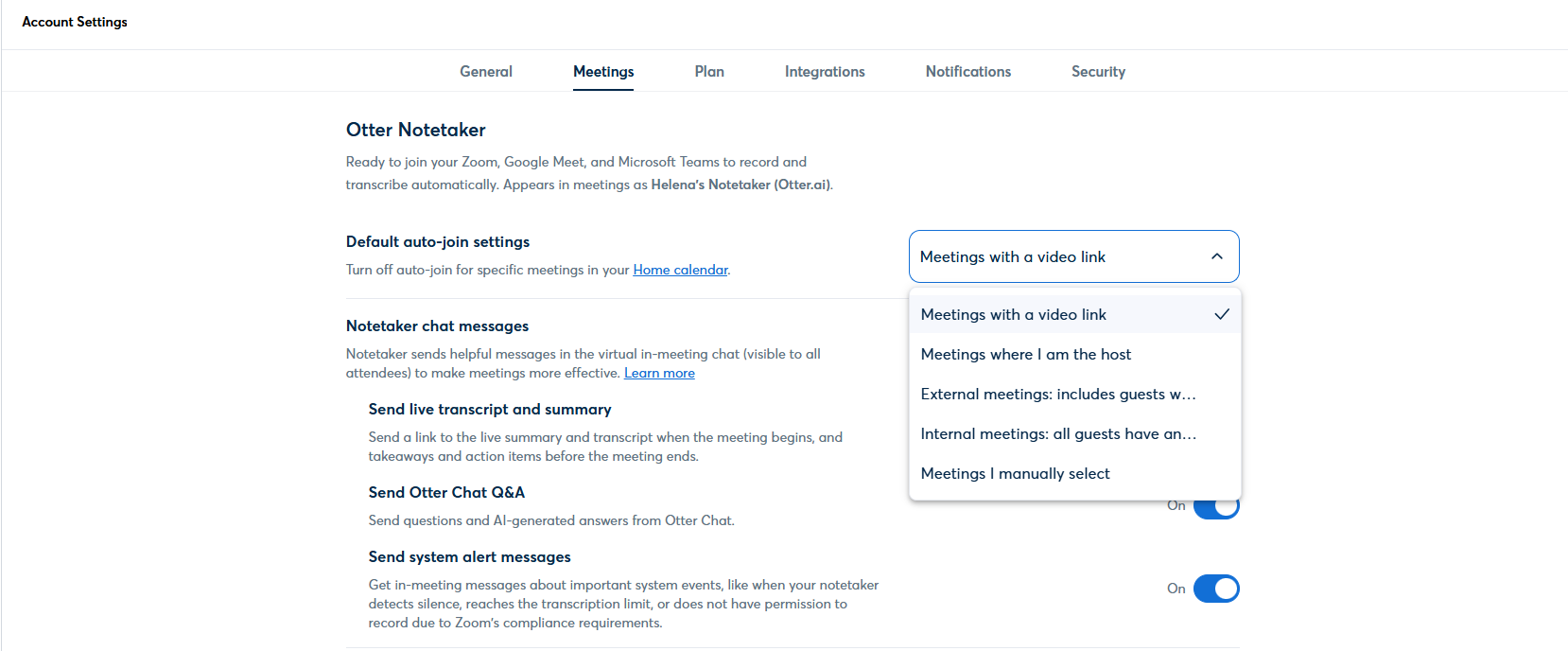Collapse the auto-join dropdown using the chevron arrow

1216,256
